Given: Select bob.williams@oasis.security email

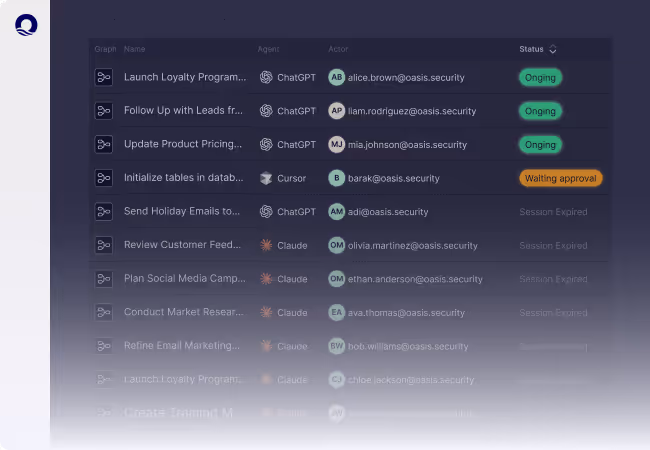Looking at the screenshot, I should click(408, 346).
